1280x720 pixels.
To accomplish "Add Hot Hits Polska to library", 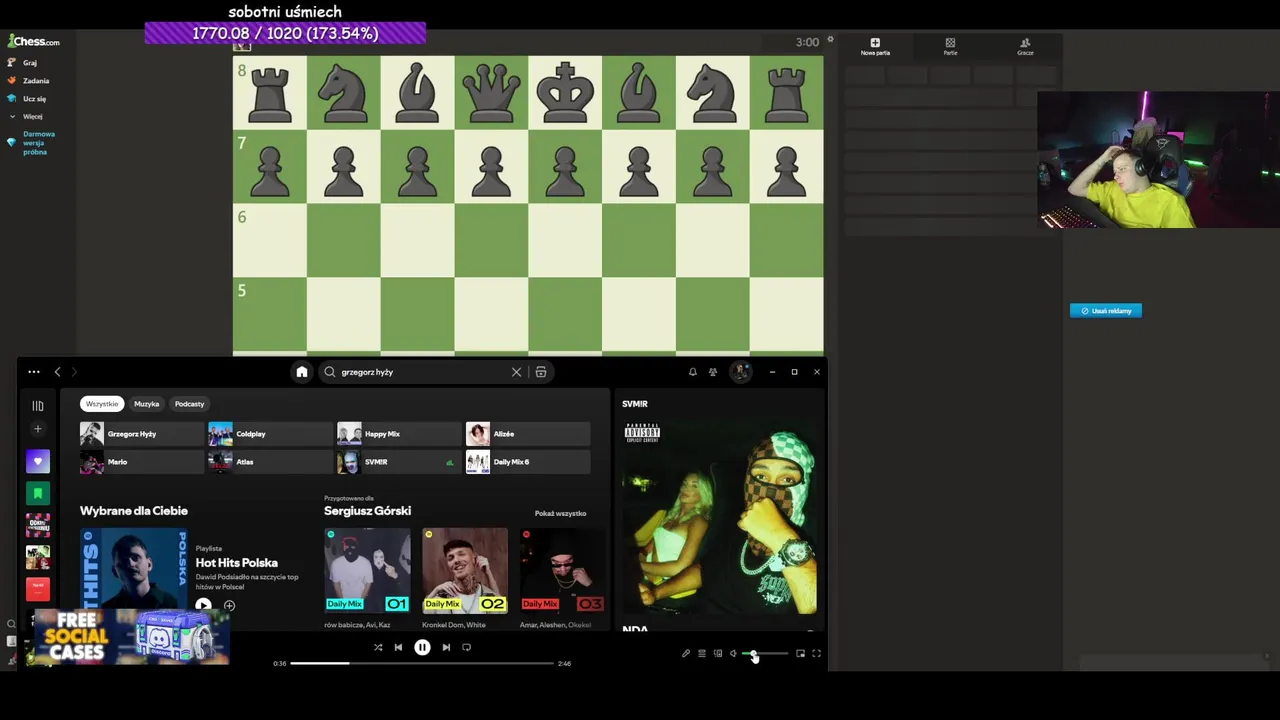I will pos(229,606).
